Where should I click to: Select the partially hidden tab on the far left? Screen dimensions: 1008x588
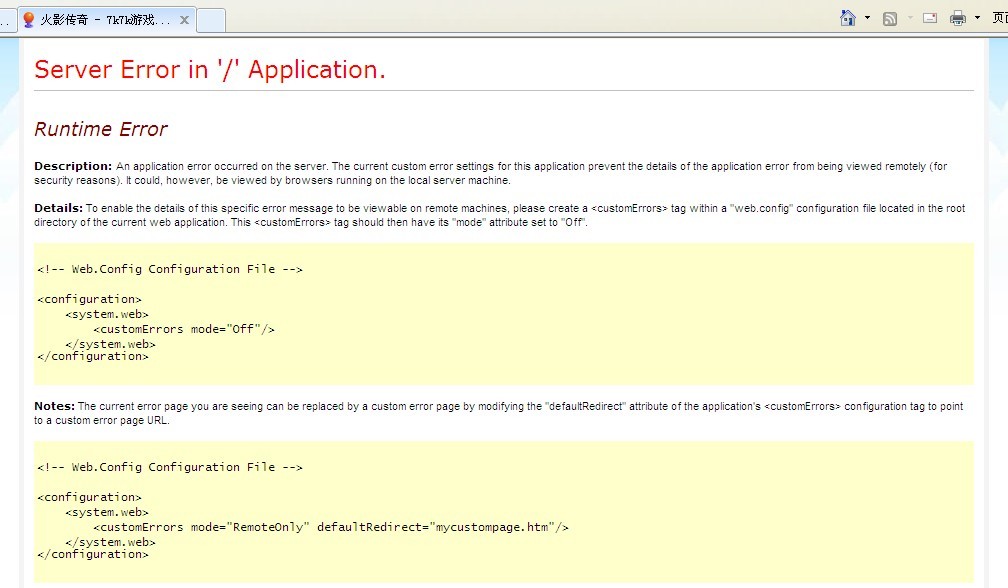(7, 20)
